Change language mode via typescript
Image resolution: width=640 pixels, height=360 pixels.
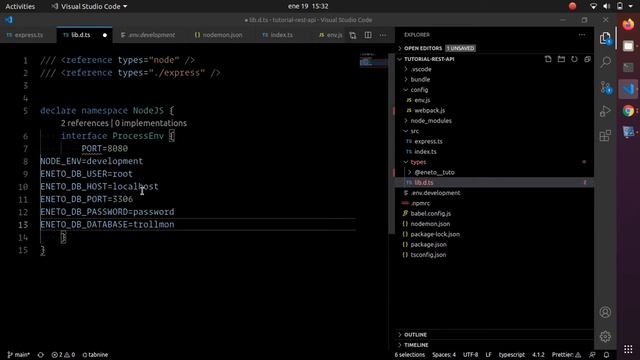click(511, 355)
